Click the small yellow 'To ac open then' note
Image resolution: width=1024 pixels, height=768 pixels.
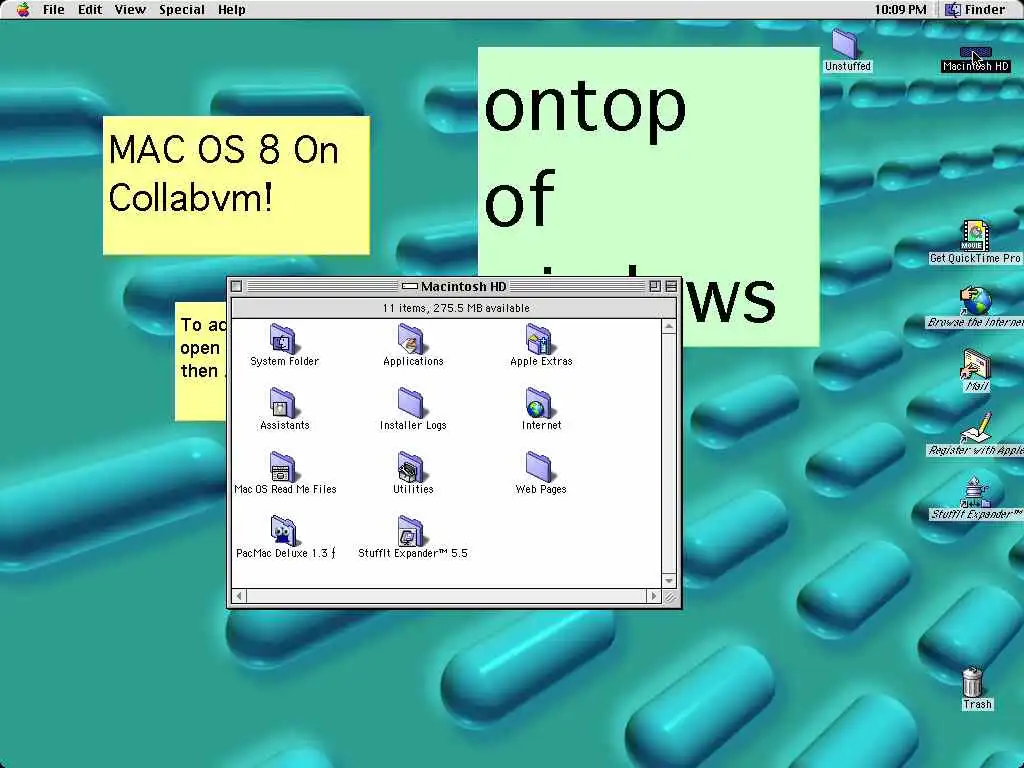[201, 361]
